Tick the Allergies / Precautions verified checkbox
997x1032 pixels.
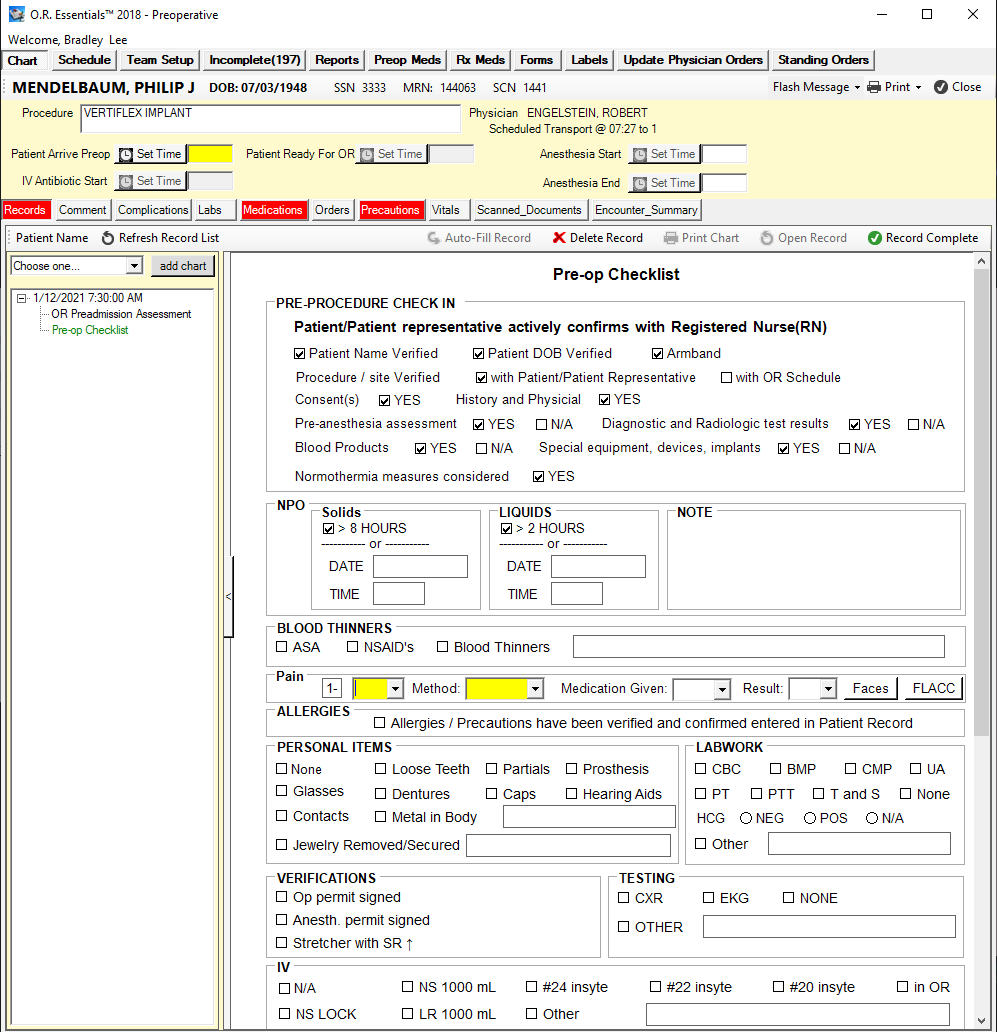[x=379, y=723]
